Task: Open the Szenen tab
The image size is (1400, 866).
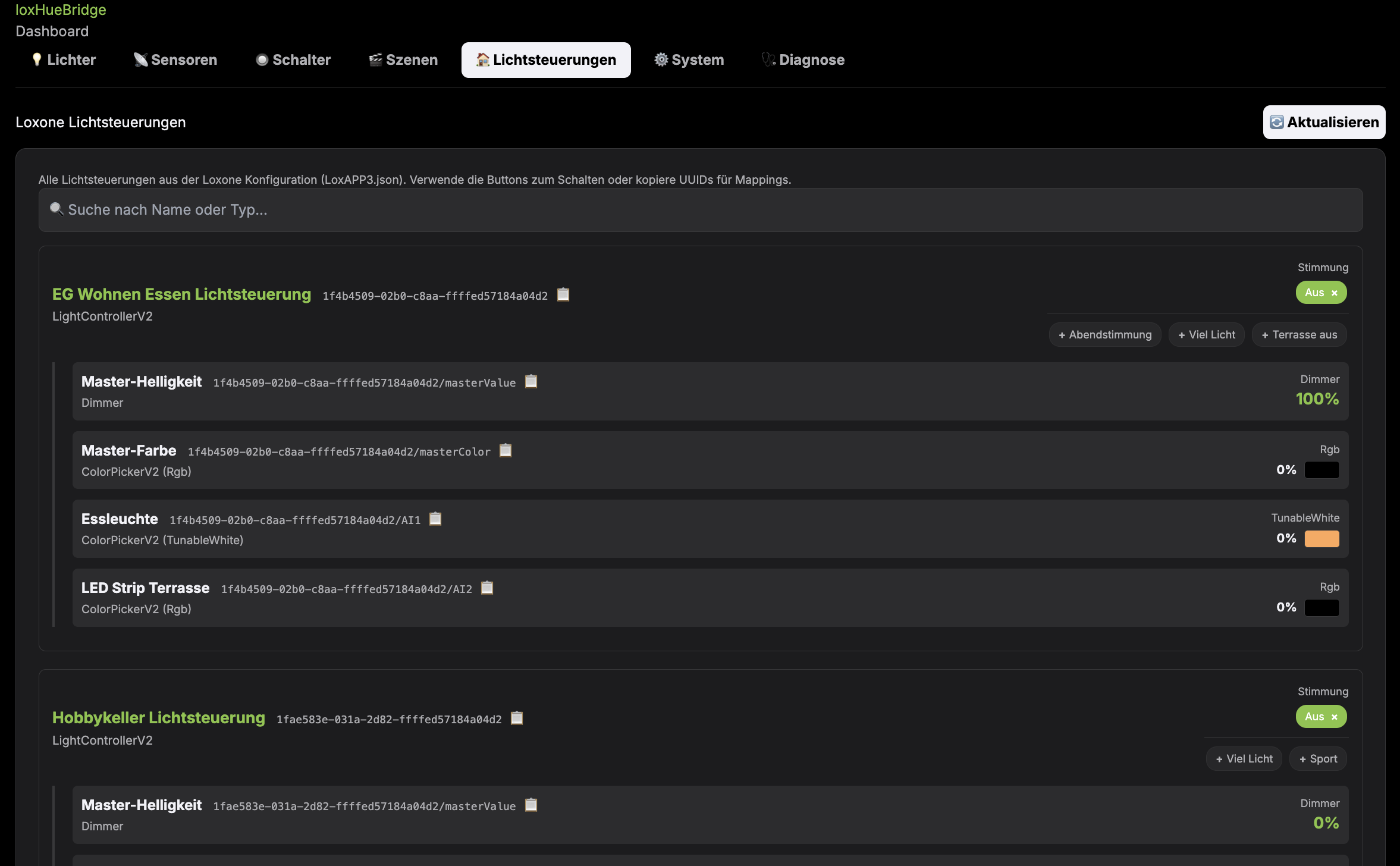Action: [x=403, y=60]
